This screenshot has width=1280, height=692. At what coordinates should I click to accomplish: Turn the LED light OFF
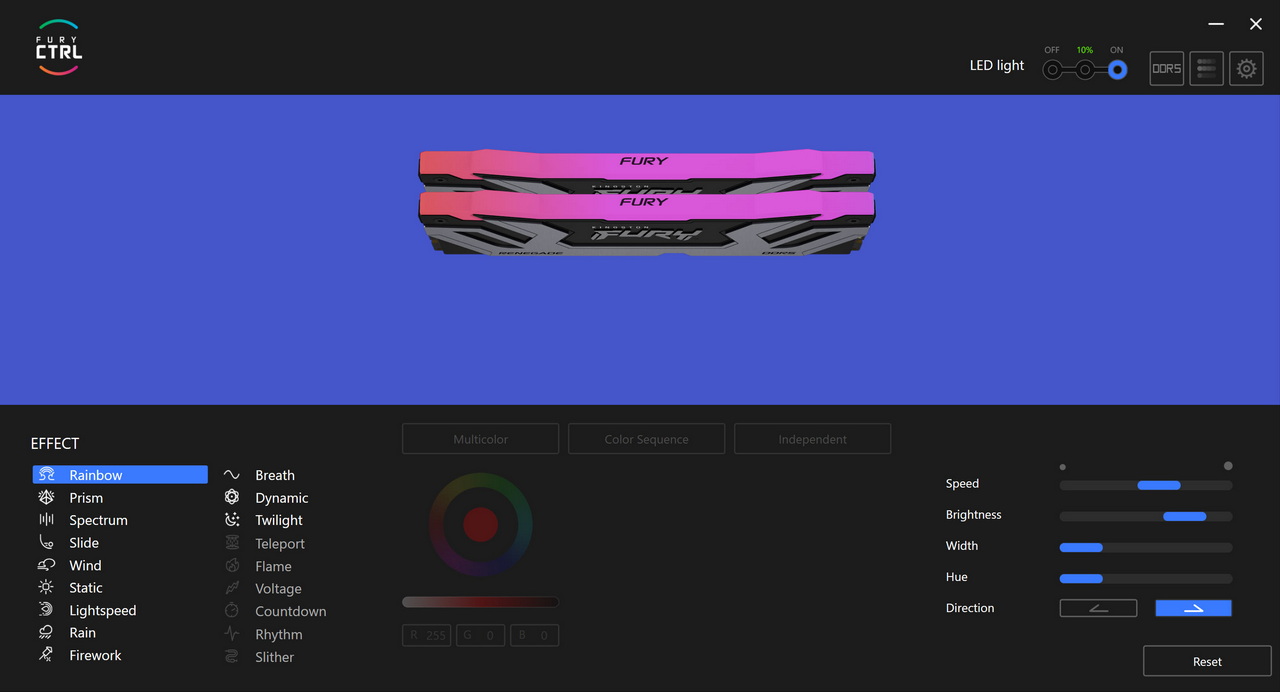(x=1052, y=70)
